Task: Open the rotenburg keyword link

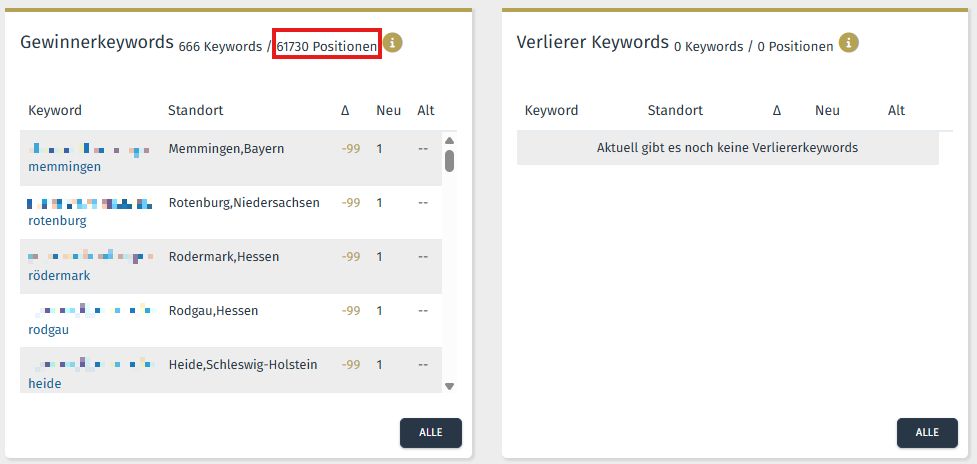Action: coord(57,221)
